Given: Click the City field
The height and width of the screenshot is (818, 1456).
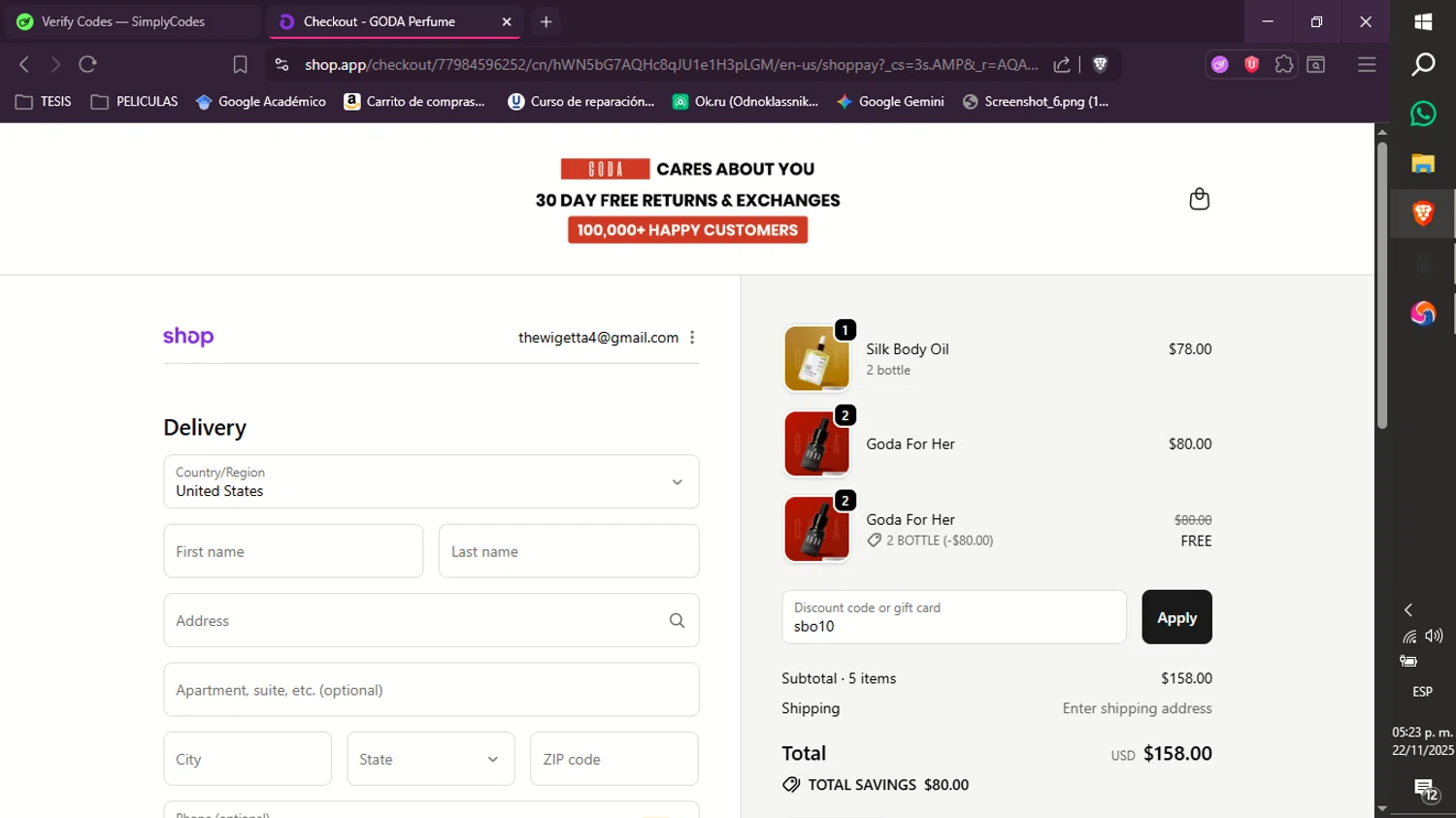Looking at the screenshot, I should click(x=248, y=759).
